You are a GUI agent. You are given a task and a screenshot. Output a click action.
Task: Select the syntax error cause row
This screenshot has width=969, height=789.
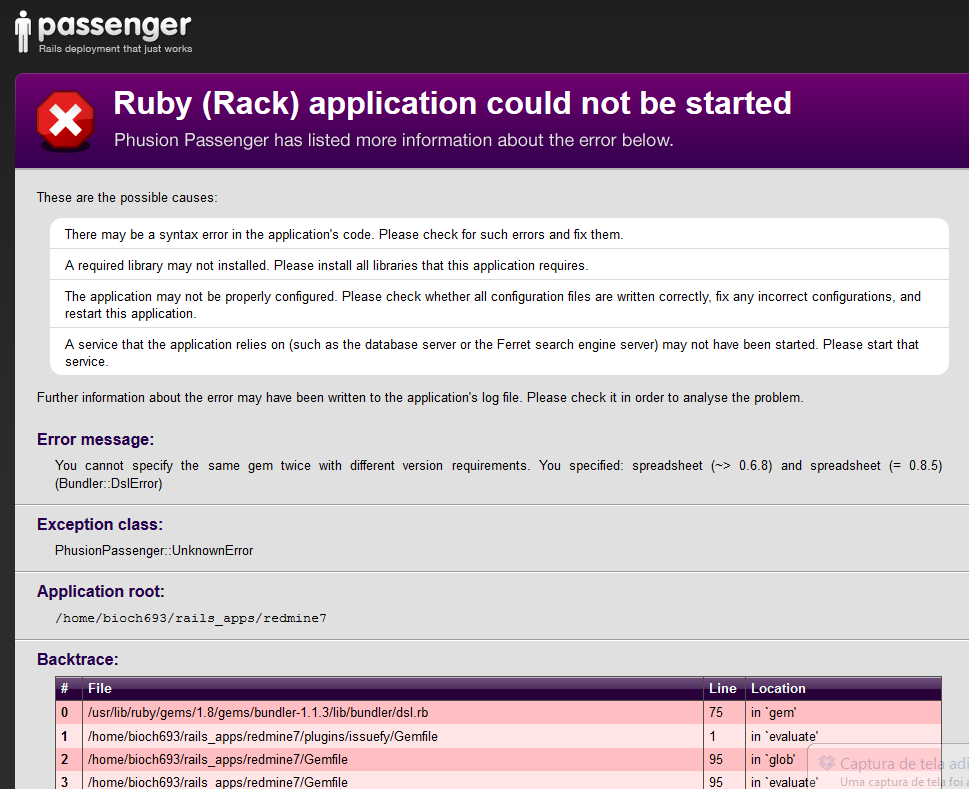pos(499,234)
